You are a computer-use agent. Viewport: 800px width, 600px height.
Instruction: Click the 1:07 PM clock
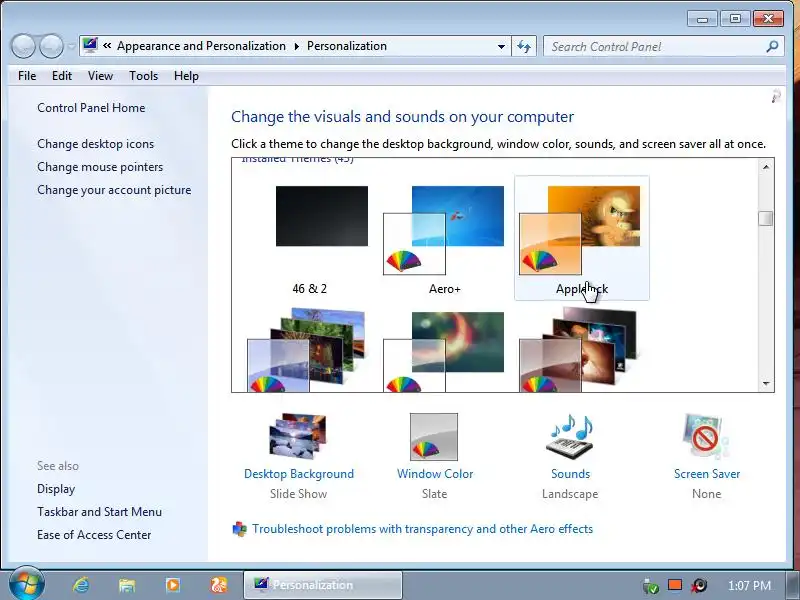coord(749,585)
